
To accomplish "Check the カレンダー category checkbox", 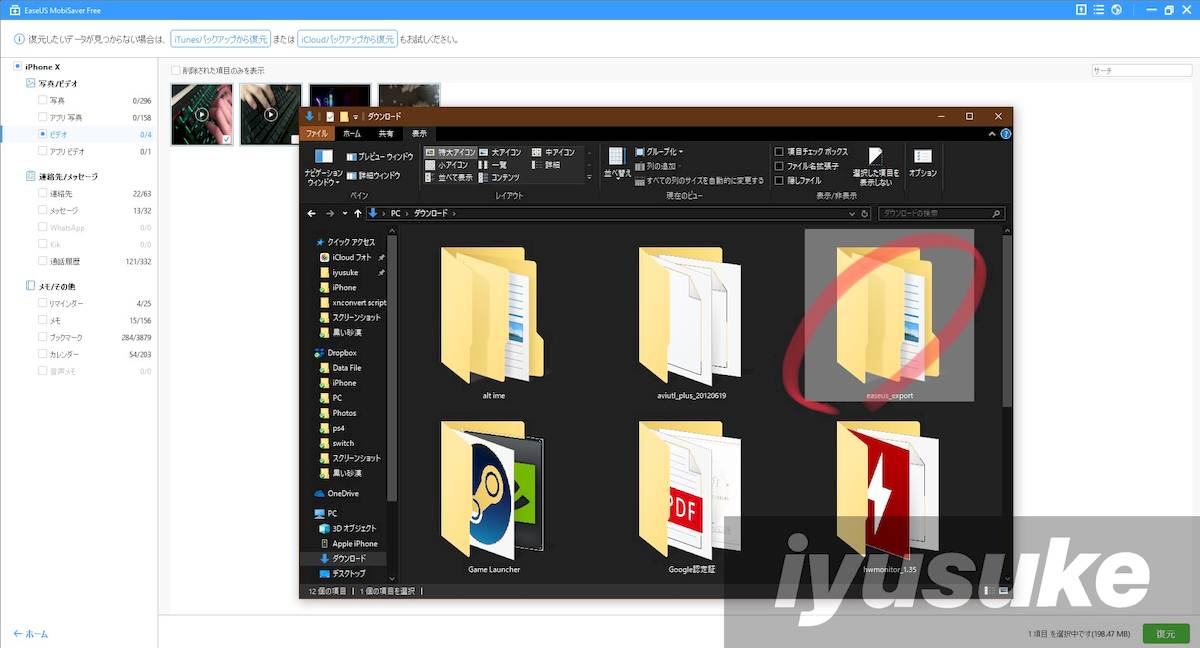I will pos(42,354).
